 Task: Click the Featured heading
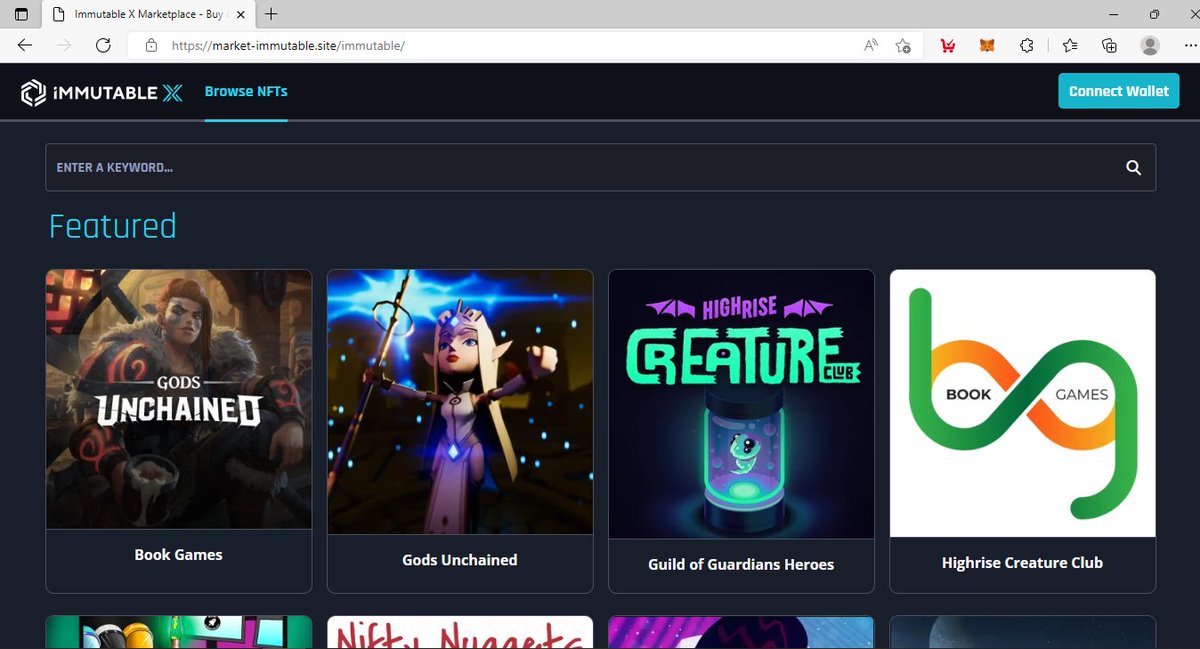coord(113,226)
